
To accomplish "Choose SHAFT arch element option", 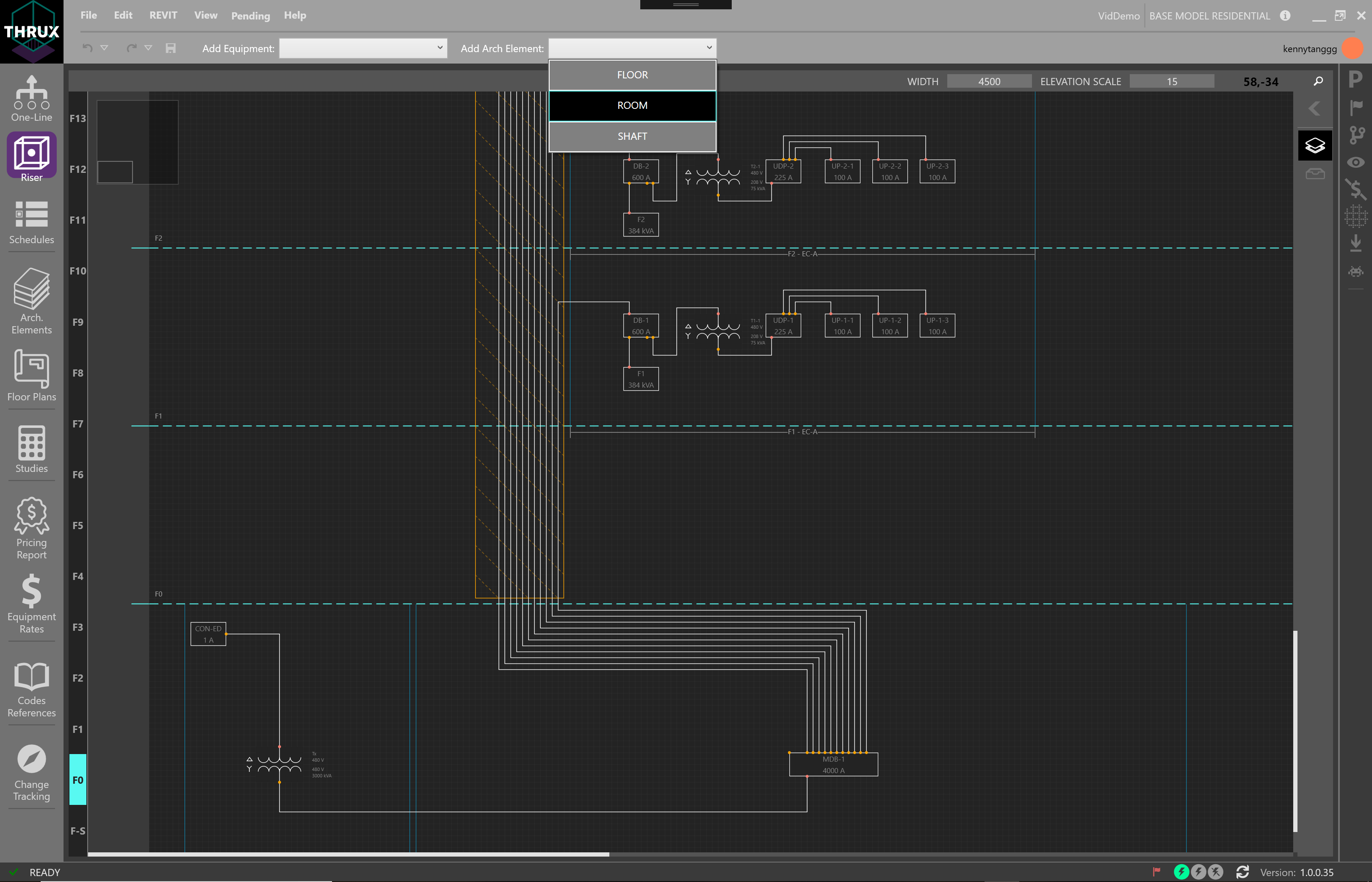I will (x=632, y=136).
